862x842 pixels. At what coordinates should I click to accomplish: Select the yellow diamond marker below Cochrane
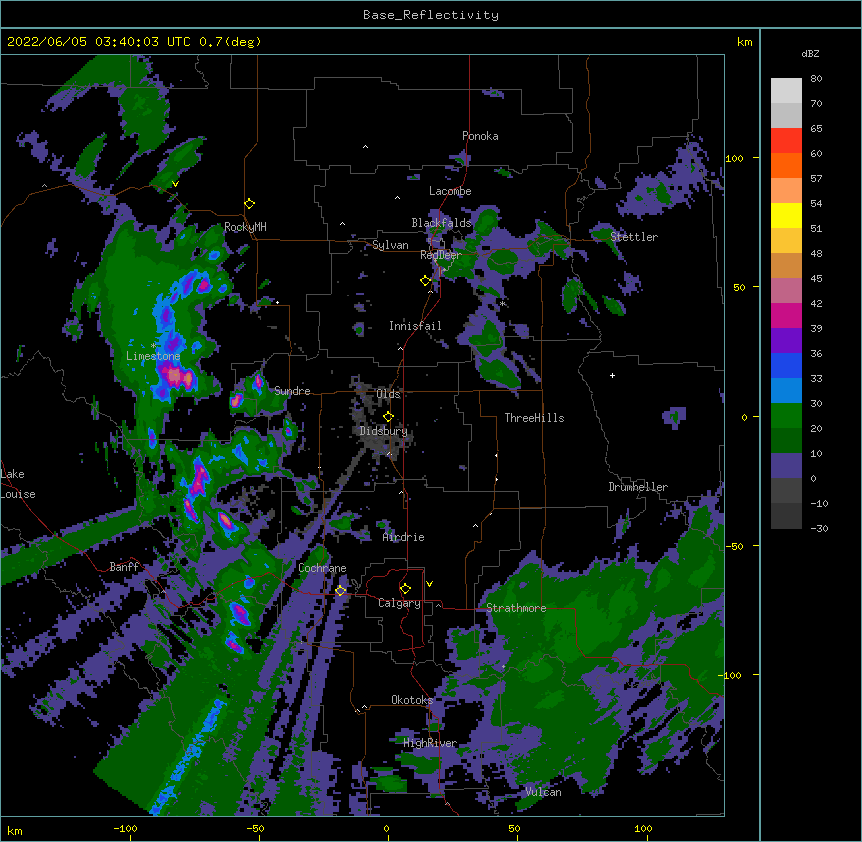(340, 590)
